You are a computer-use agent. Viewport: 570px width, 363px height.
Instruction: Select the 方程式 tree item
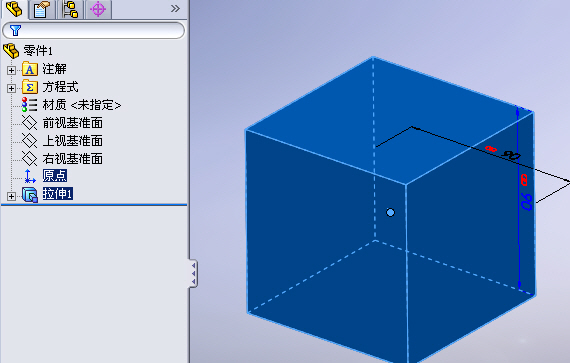60,87
